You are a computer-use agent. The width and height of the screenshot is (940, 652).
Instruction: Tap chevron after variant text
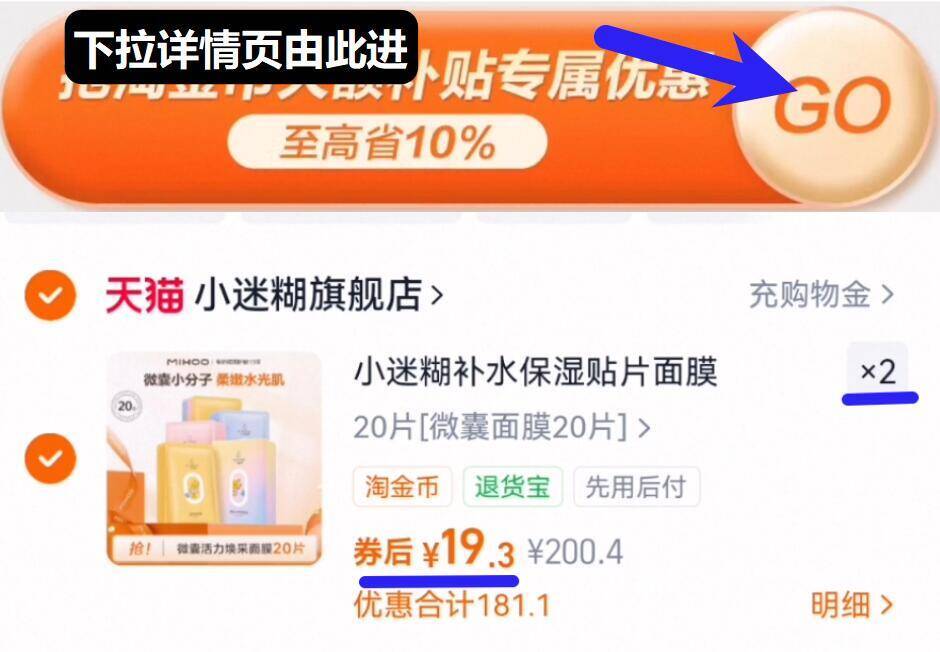pyautogui.click(x=643, y=428)
